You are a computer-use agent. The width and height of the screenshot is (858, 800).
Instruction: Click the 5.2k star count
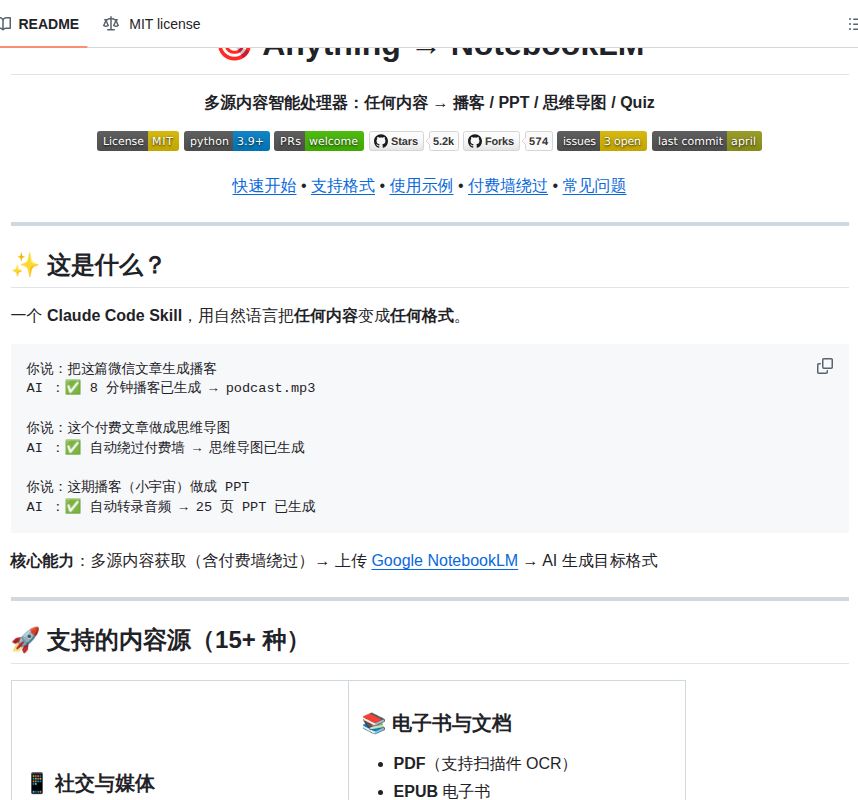(443, 141)
